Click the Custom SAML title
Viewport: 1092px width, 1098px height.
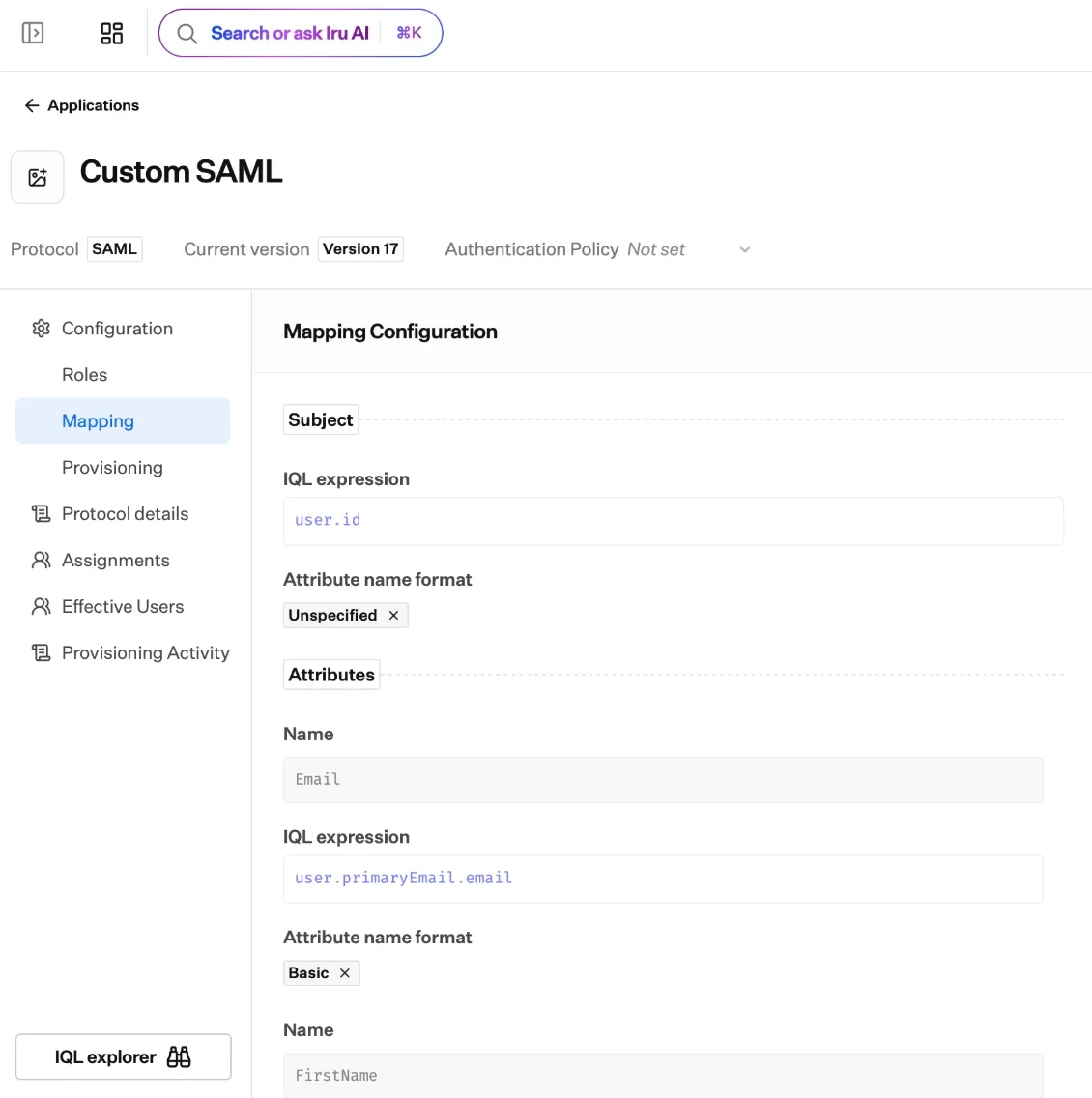(182, 172)
